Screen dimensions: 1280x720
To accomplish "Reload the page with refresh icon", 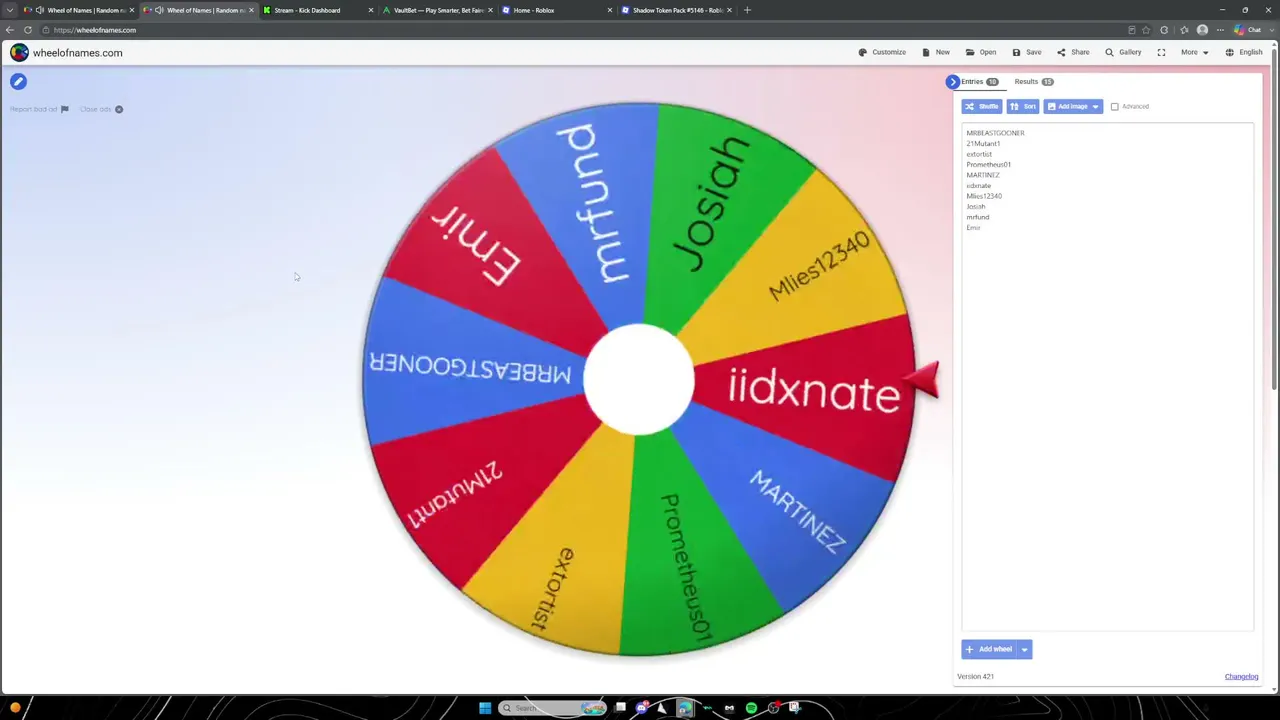I will (x=28, y=30).
